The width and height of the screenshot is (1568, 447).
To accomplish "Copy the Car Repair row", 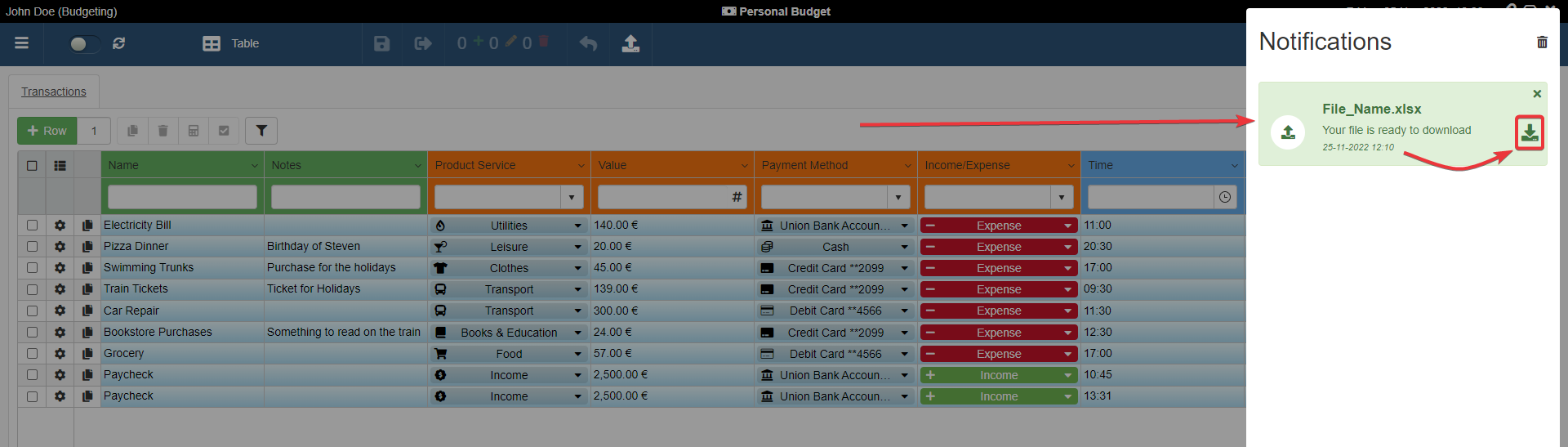I will point(87,311).
